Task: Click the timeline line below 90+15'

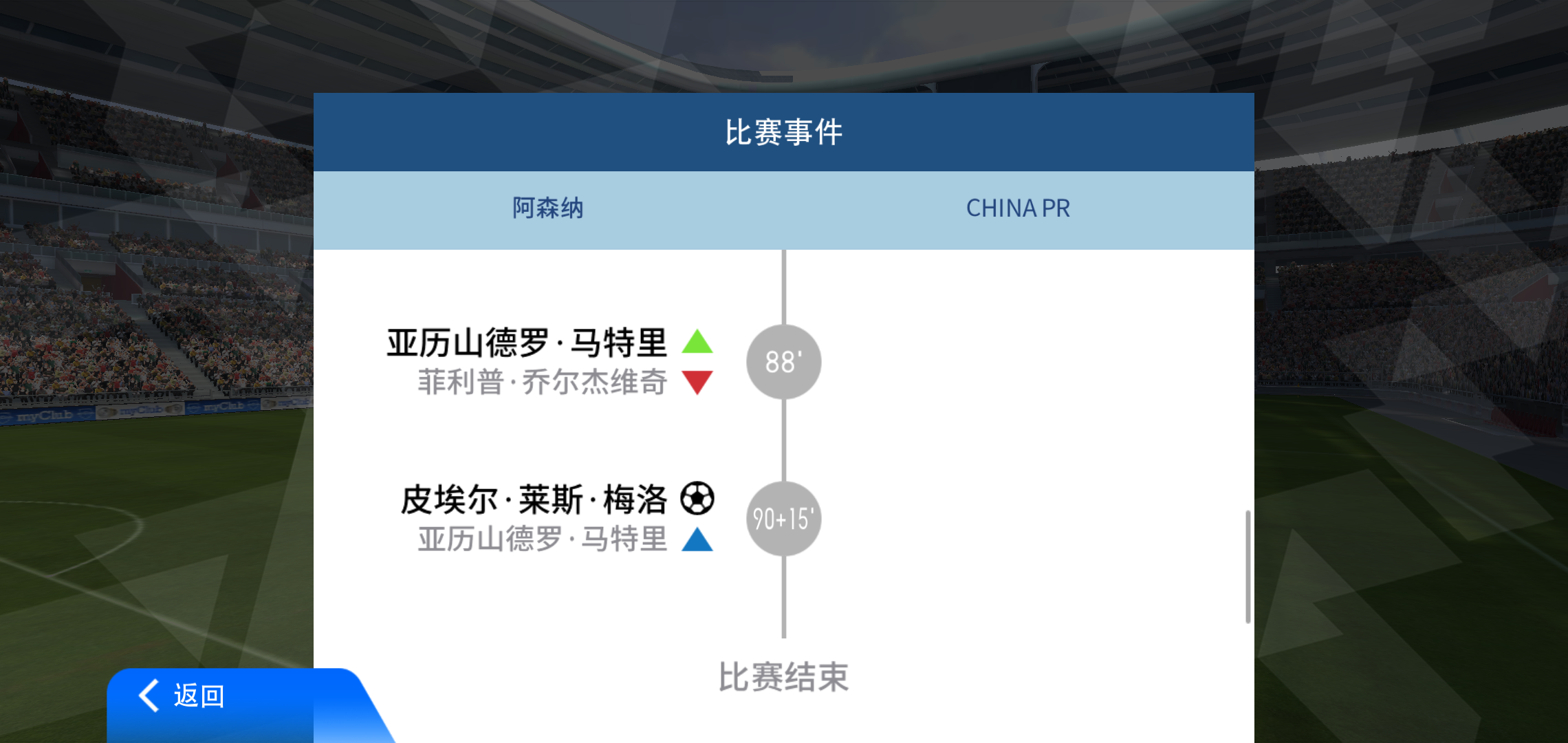Action: point(784,597)
